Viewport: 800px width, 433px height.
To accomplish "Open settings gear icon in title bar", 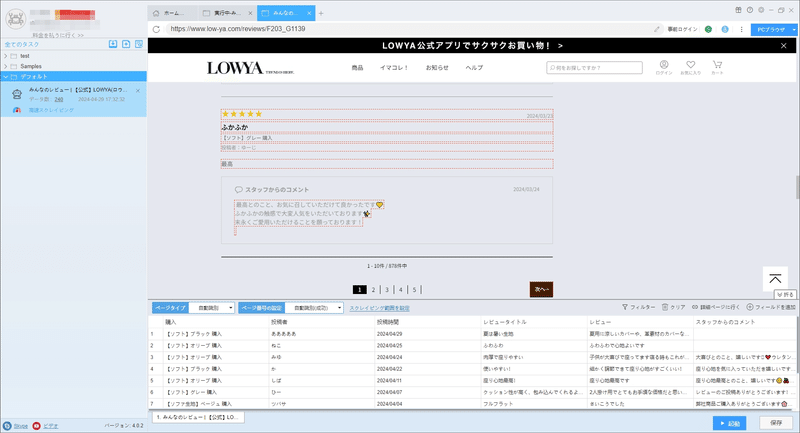I will [x=761, y=10].
